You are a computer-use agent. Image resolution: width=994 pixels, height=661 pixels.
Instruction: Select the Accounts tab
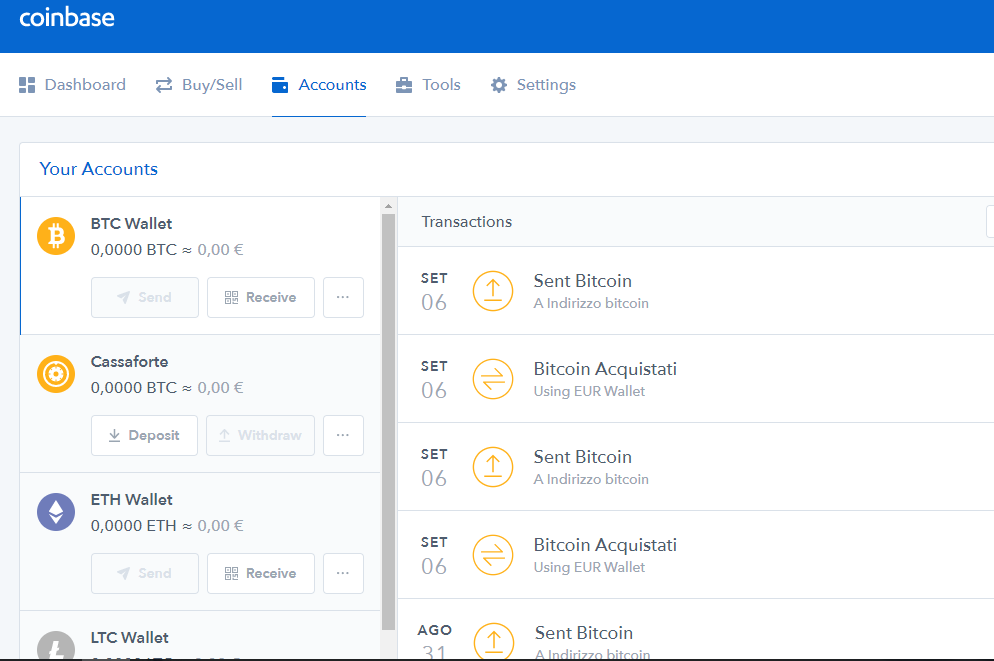point(319,85)
